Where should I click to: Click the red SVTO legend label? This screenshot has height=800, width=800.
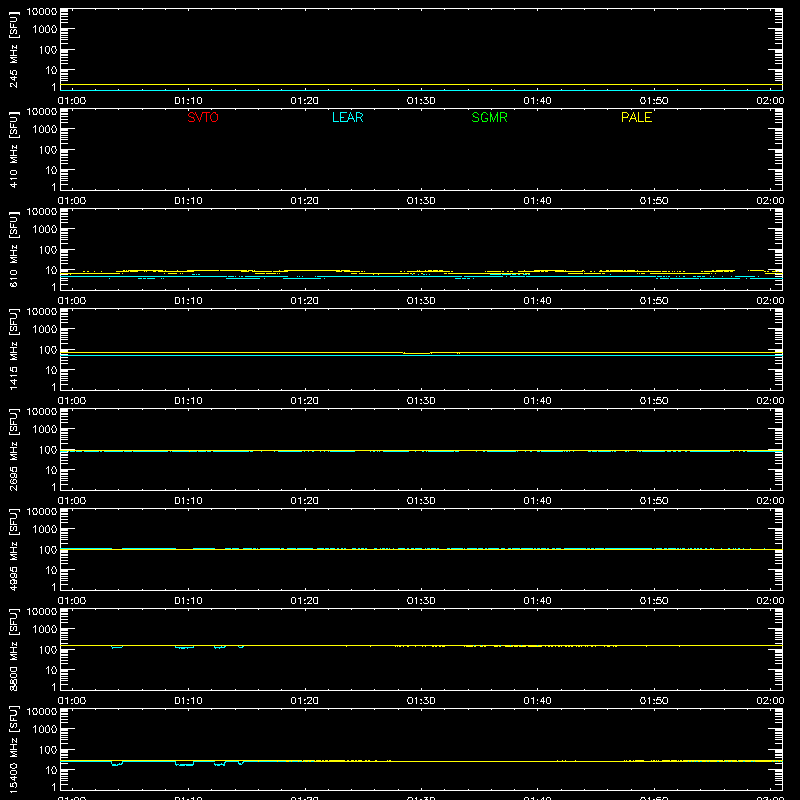[x=203, y=117]
